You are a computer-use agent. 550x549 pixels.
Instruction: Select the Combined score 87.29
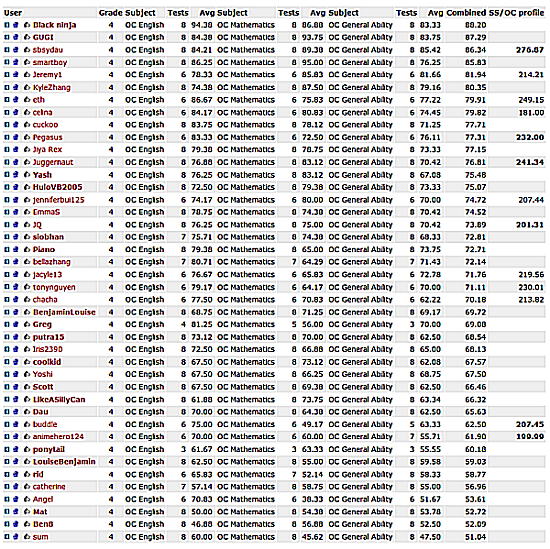click(475, 37)
